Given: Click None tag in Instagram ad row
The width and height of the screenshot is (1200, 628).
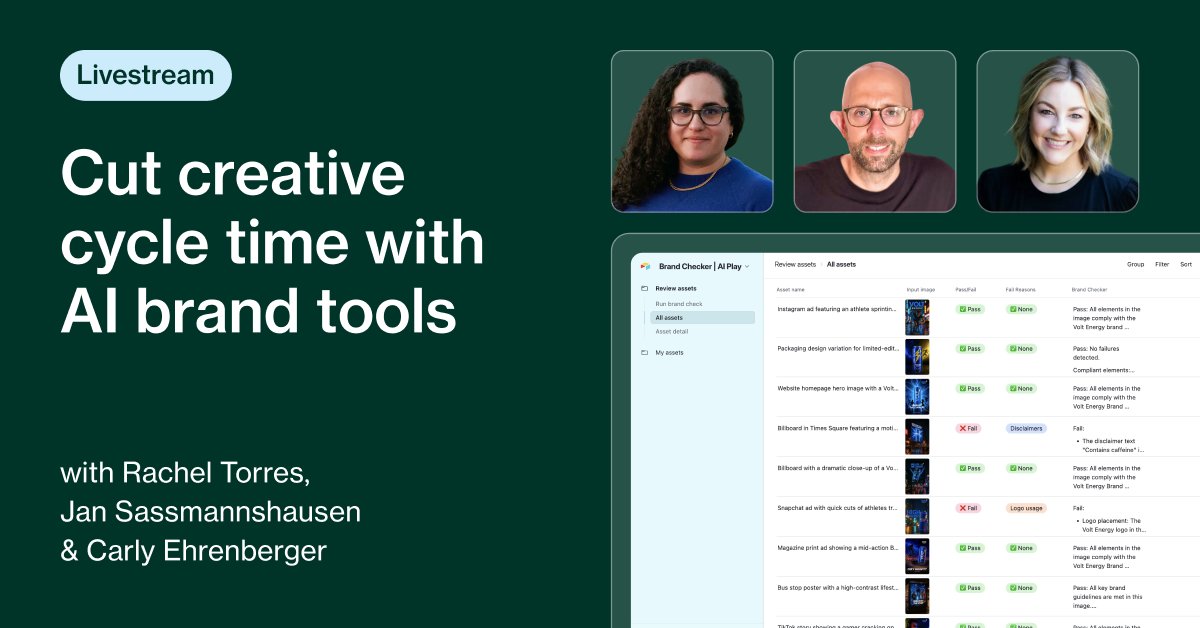Looking at the screenshot, I should pos(1021,309).
